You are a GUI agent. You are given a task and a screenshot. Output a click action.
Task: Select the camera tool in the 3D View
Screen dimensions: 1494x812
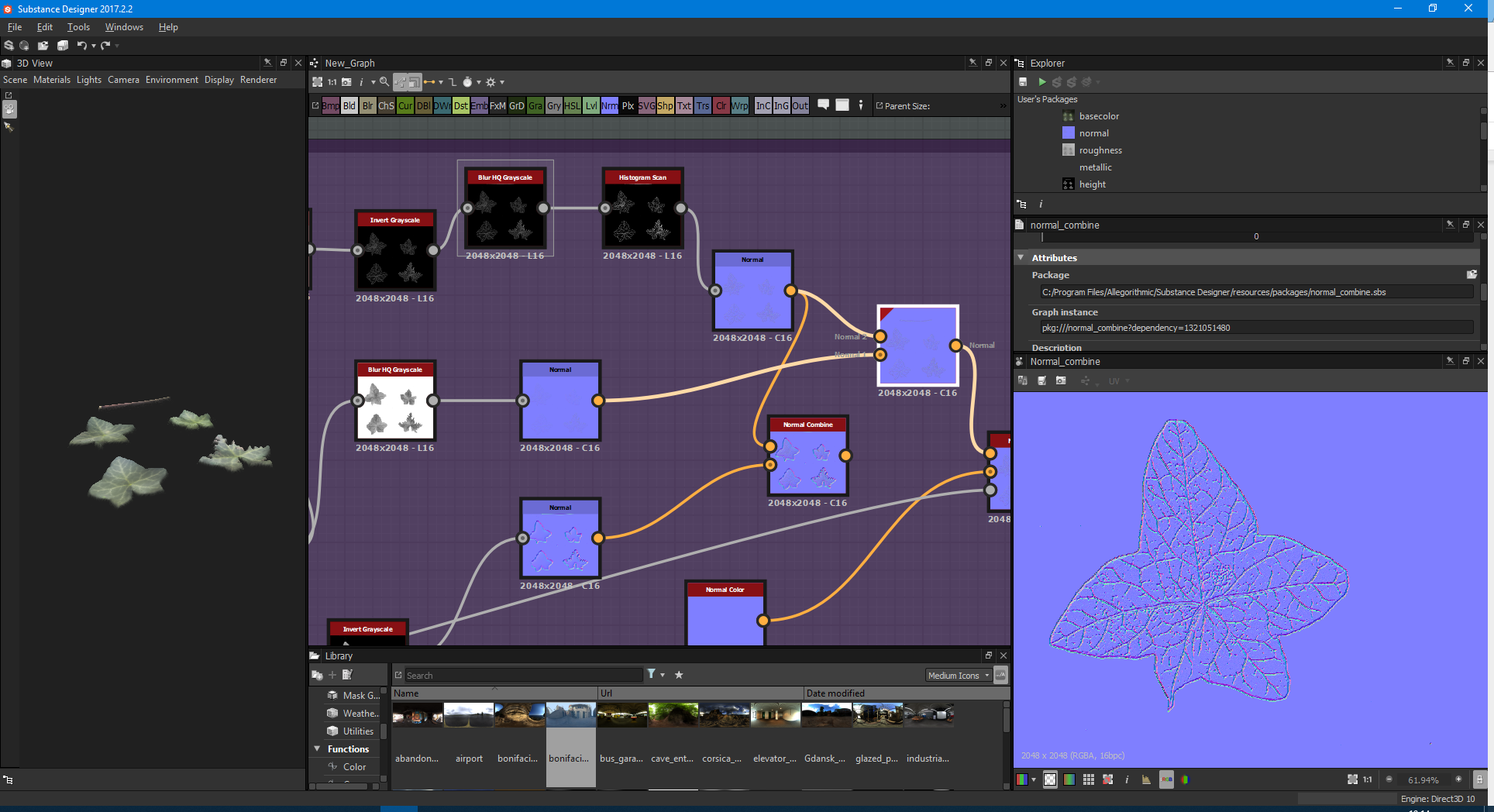click(x=9, y=110)
